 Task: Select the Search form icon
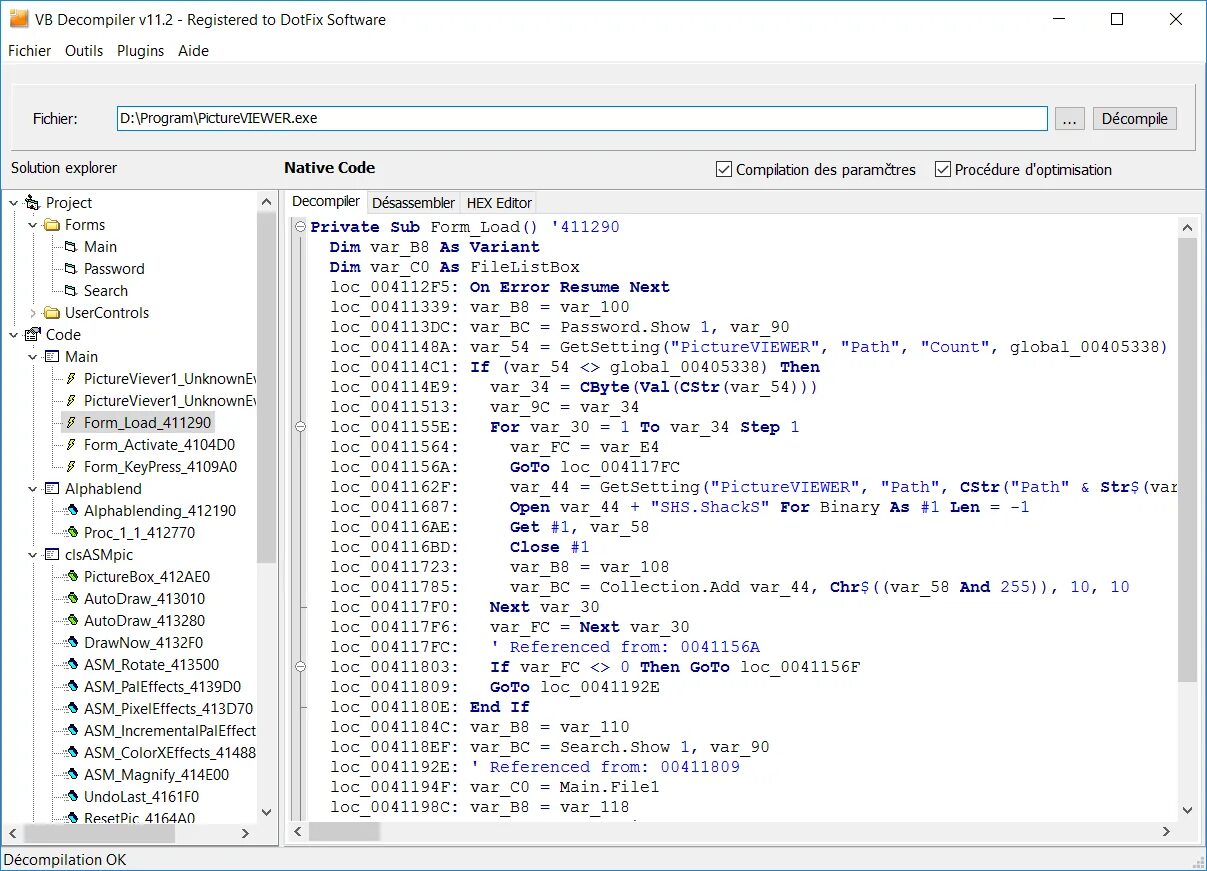70,291
